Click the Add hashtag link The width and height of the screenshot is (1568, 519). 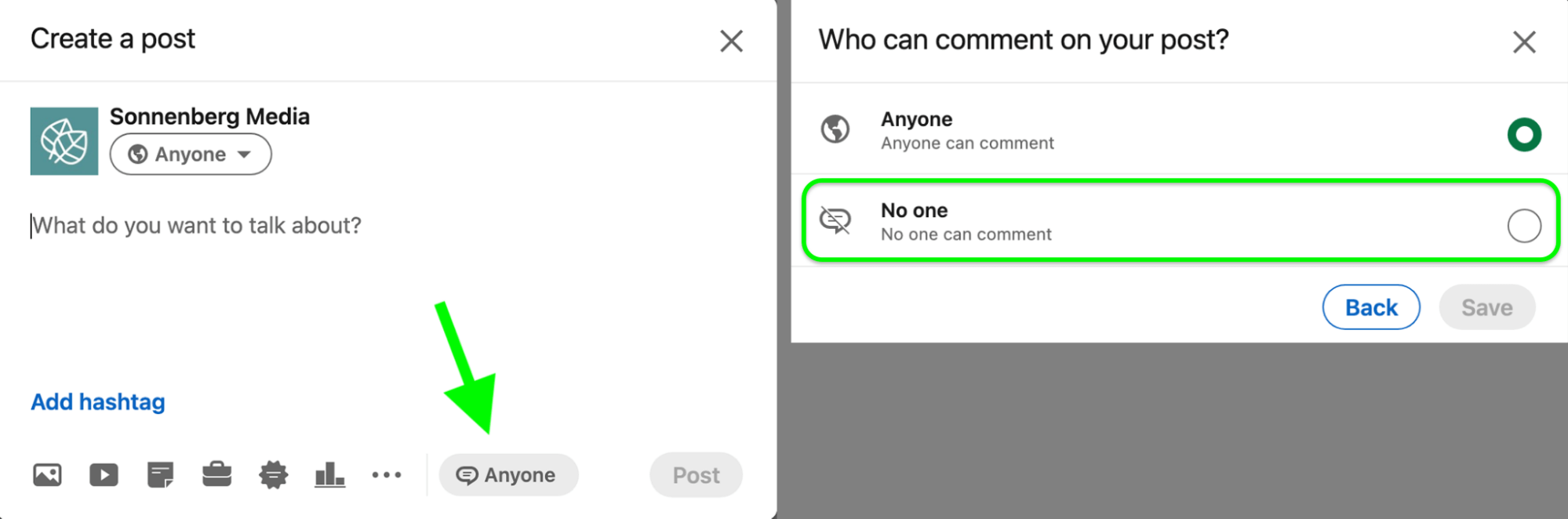click(x=98, y=402)
